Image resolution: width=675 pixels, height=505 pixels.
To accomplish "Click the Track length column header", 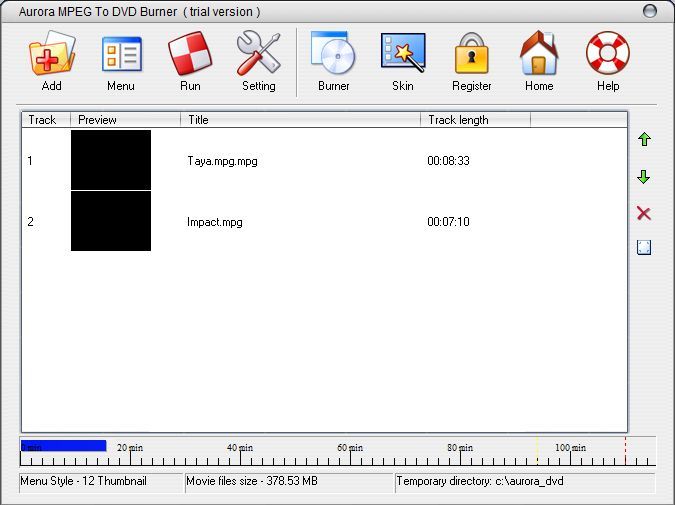I will pos(475,120).
